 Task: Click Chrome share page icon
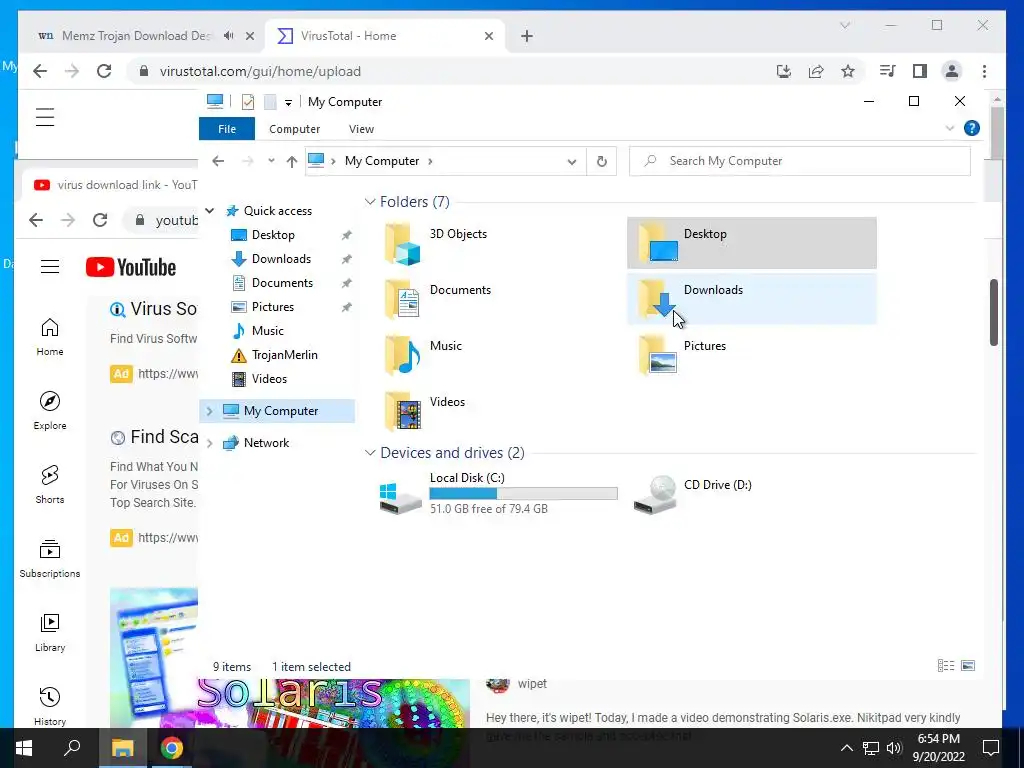click(x=816, y=71)
